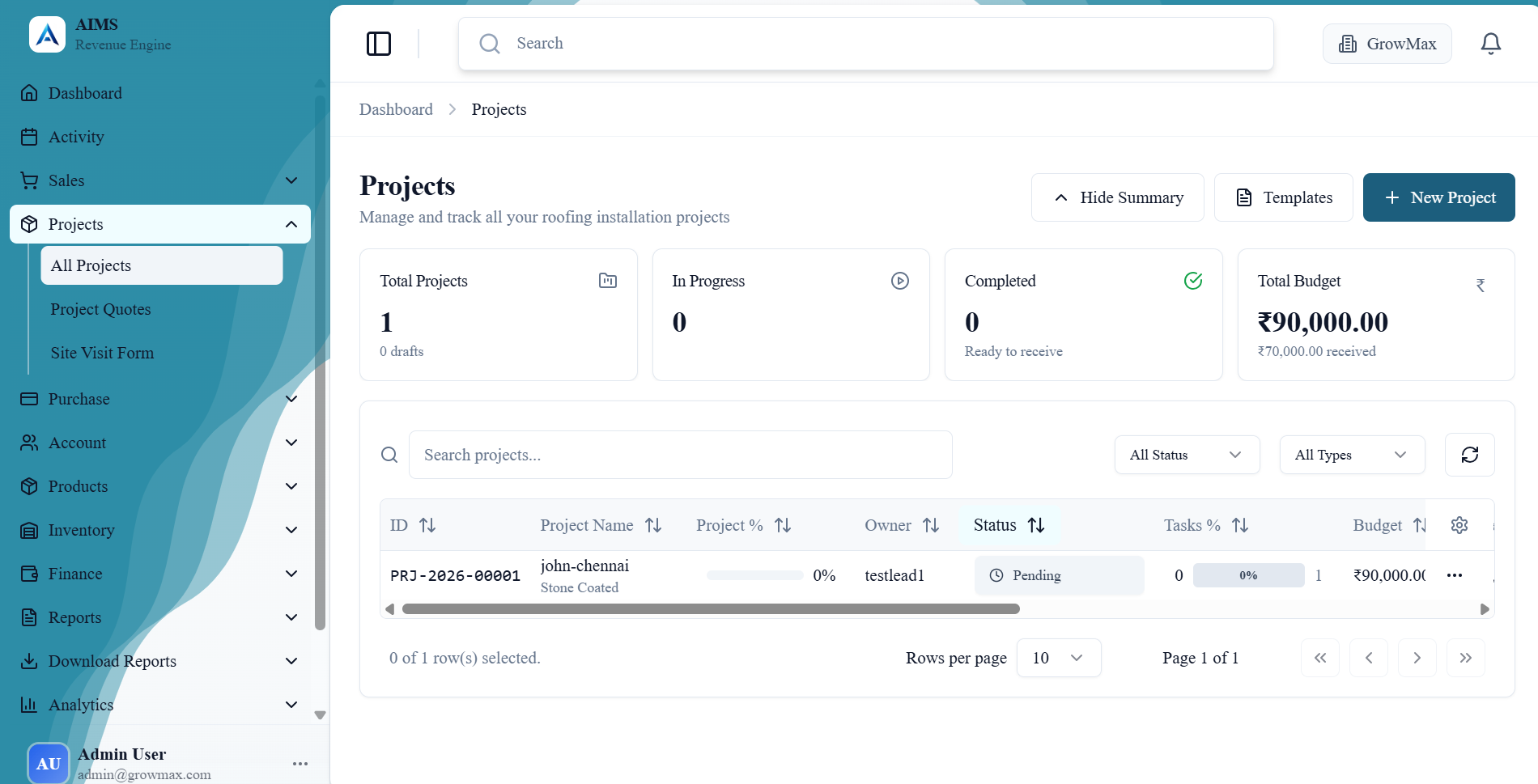Click the AIMS logo icon

coord(47,35)
